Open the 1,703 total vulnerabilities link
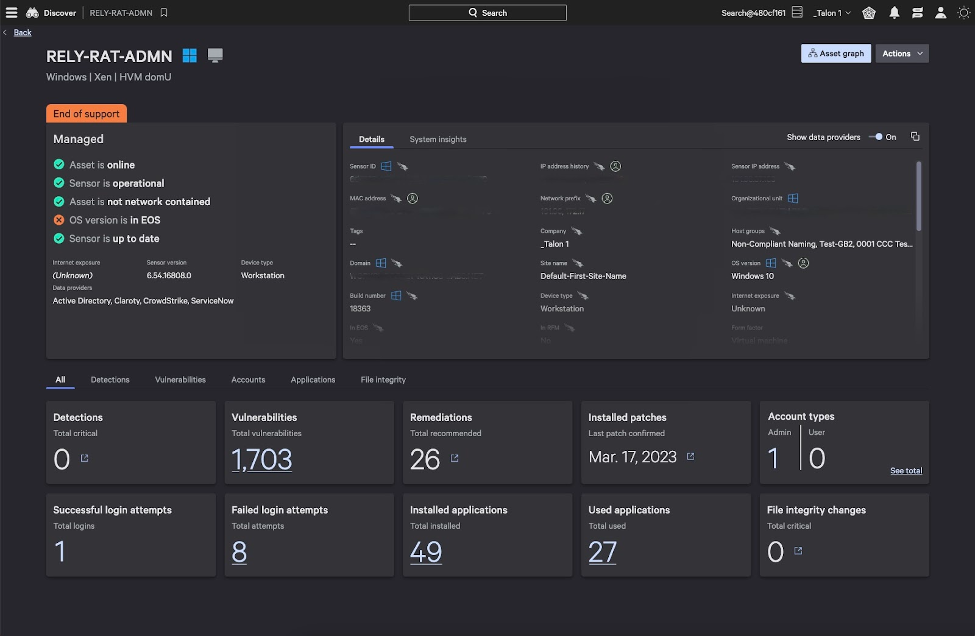 click(262, 460)
